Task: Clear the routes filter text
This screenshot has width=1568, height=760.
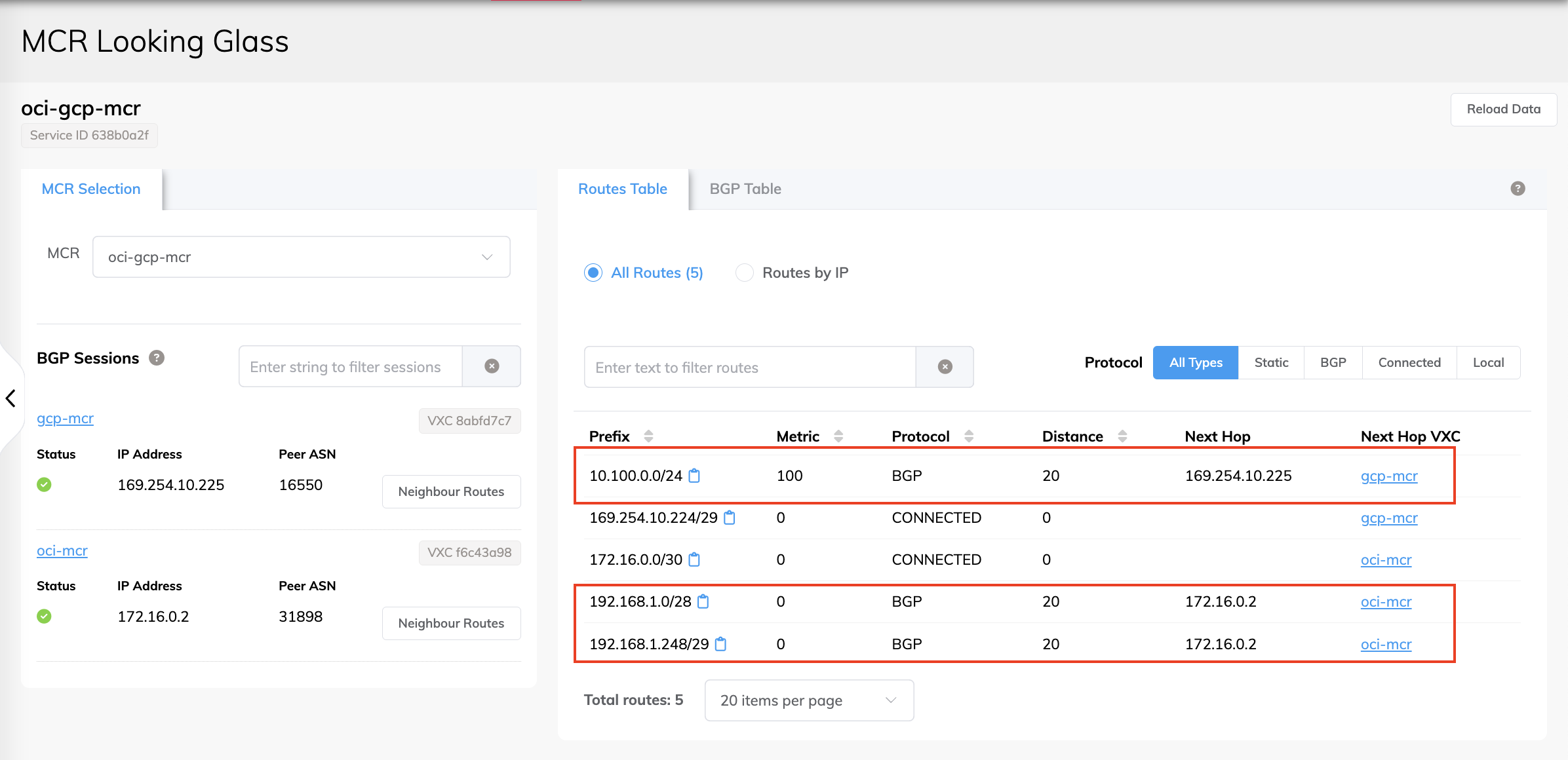Action: click(945, 367)
